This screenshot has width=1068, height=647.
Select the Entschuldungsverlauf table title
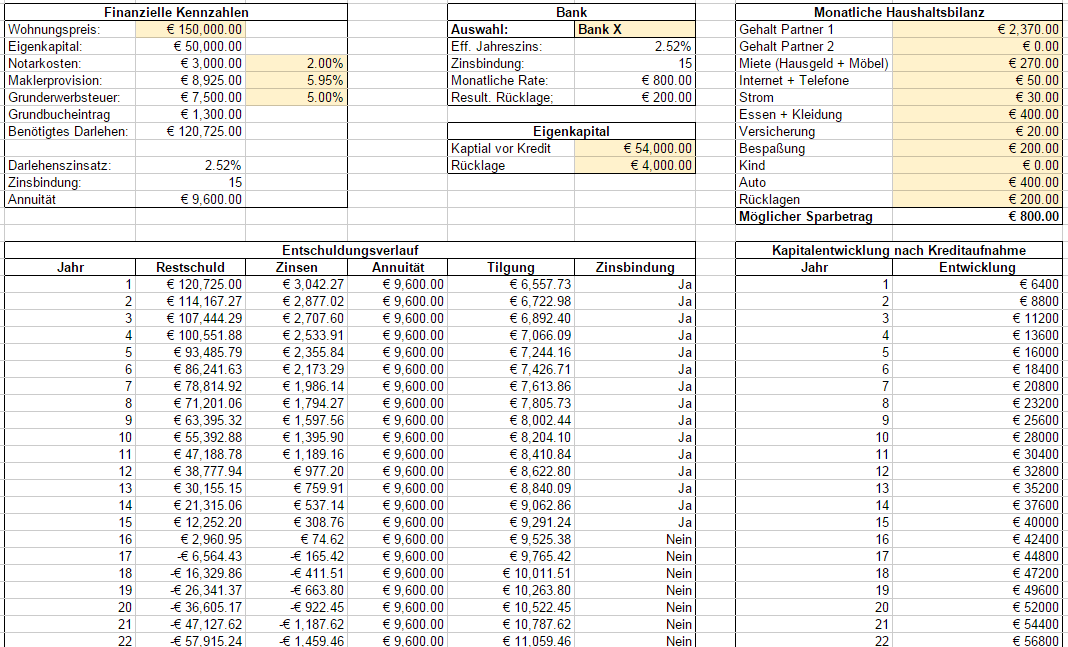click(349, 250)
